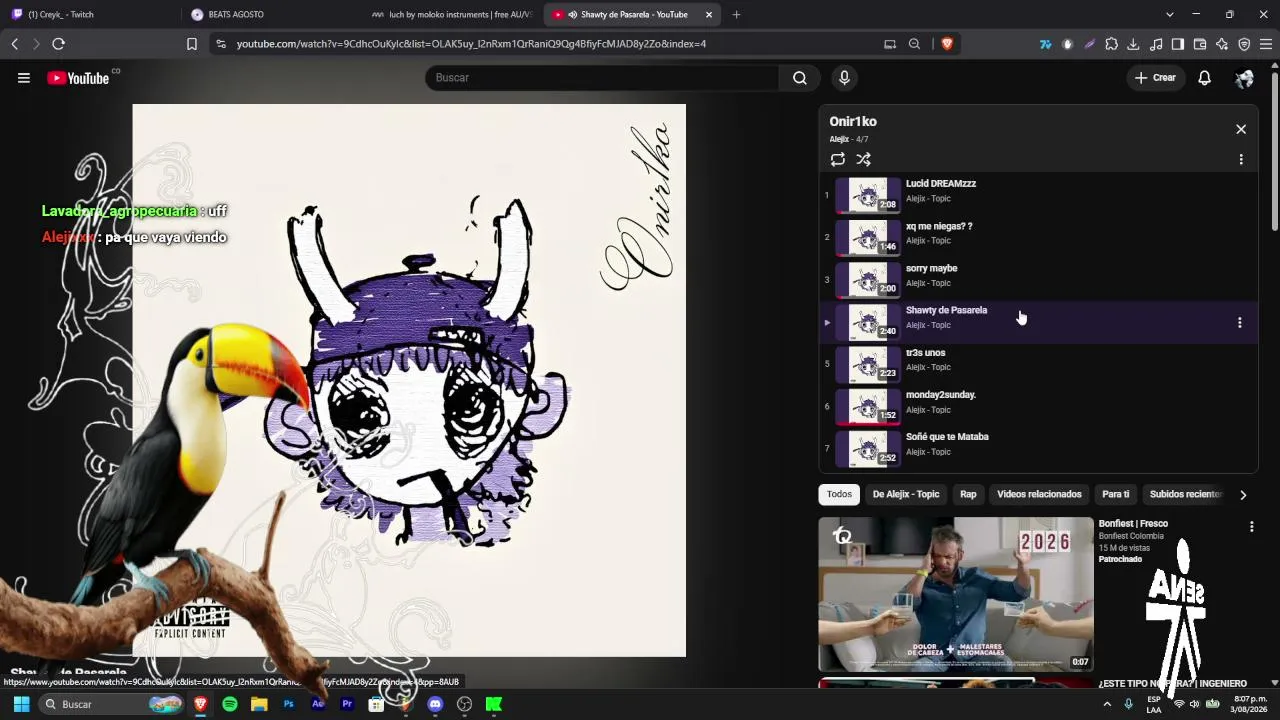This screenshot has height=720, width=1280.
Task: Play tr3s unos from the playlist
Action: [x=1038, y=364]
